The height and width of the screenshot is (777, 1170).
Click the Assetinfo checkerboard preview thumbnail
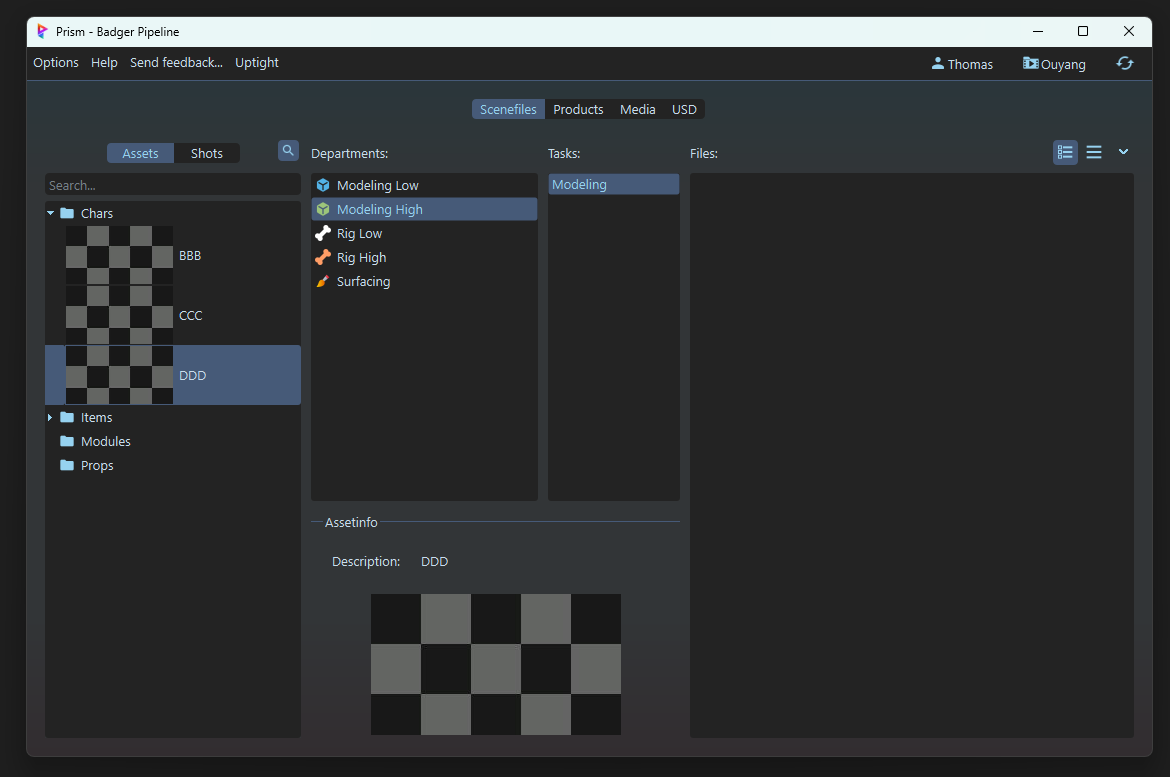[495, 664]
